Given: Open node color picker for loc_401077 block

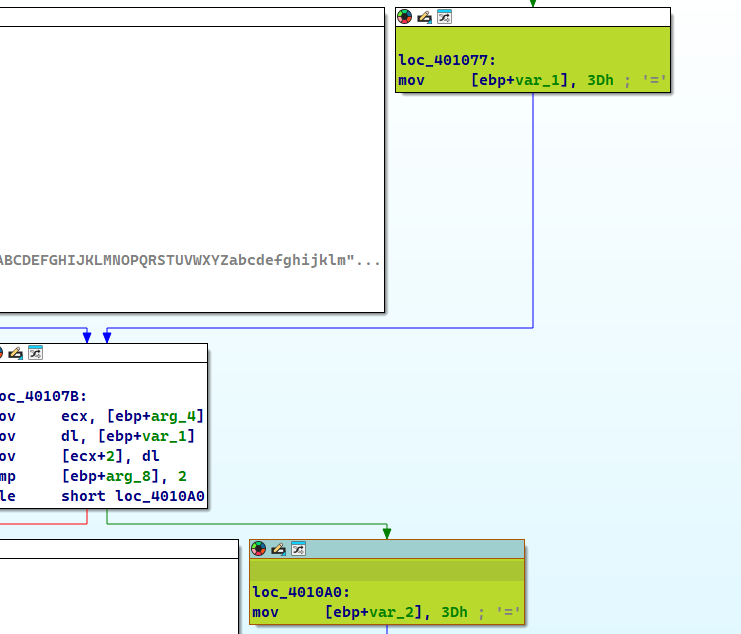Looking at the screenshot, I should [x=405, y=17].
